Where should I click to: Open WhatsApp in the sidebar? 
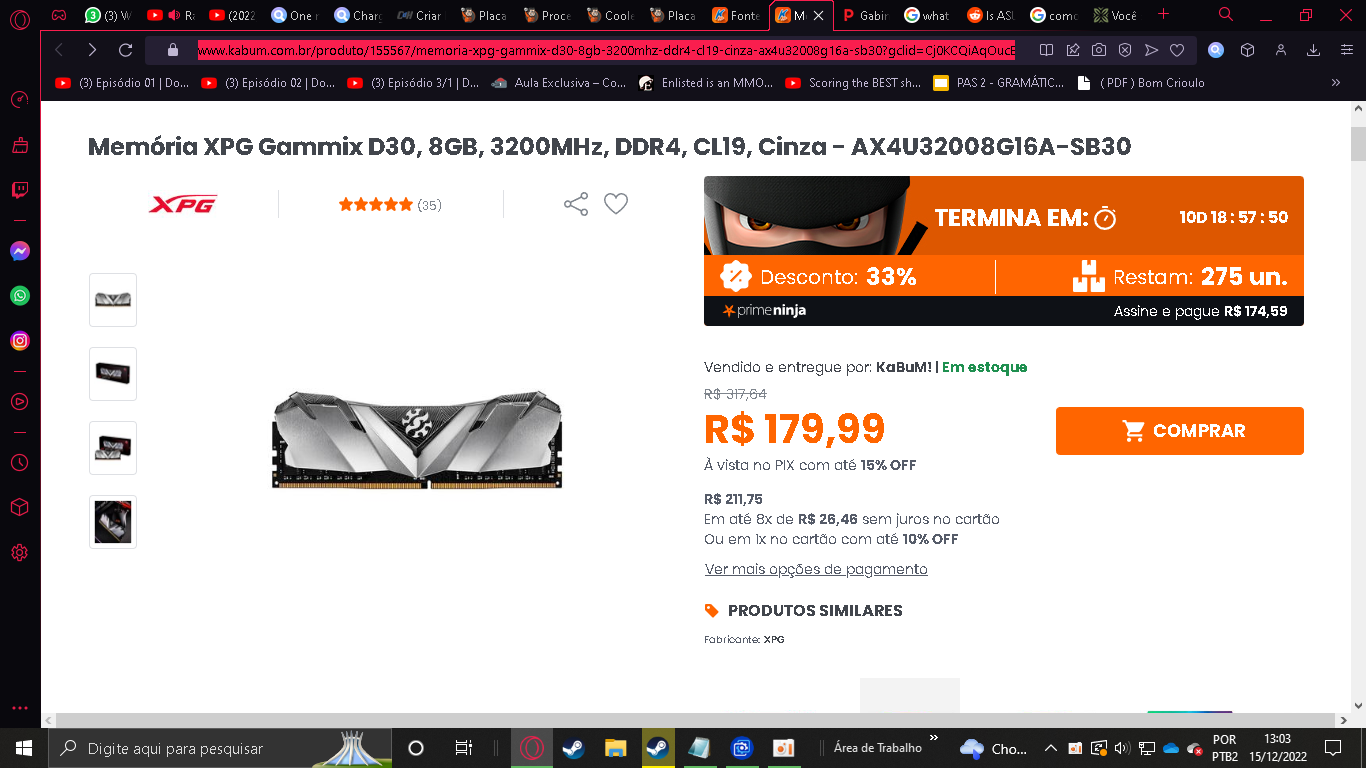pos(20,296)
